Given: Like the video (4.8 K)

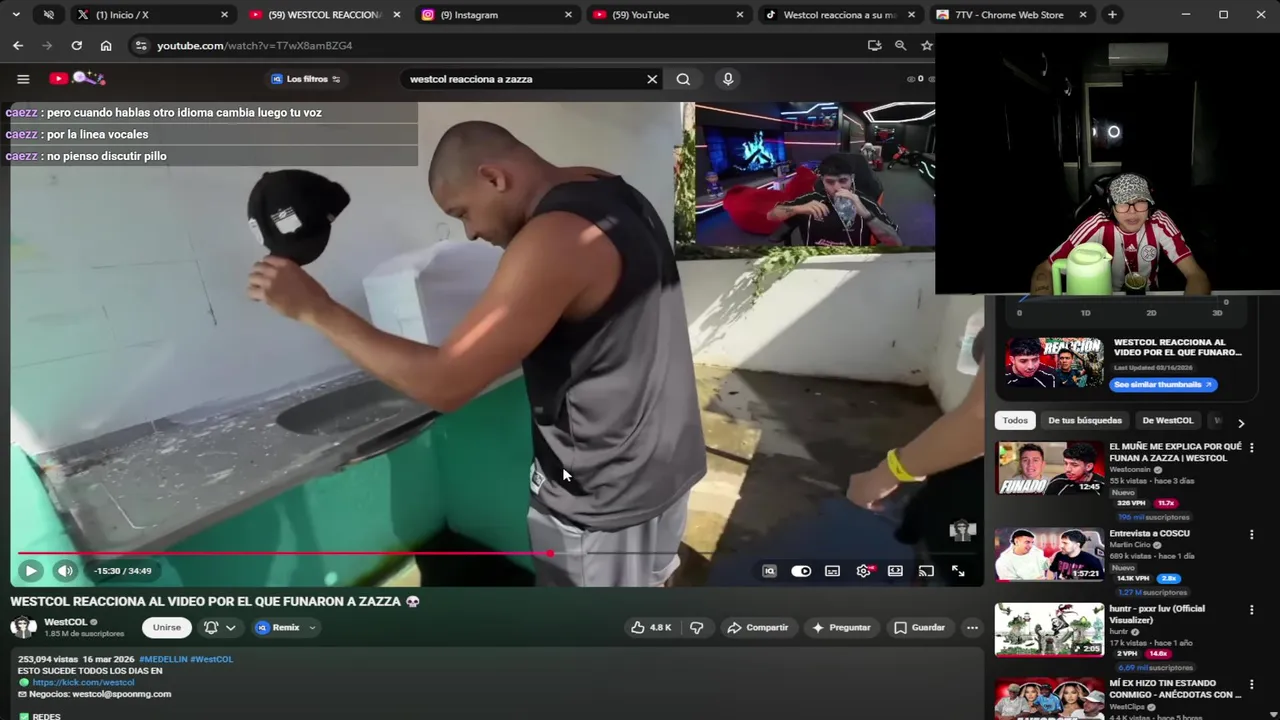Looking at the screenshot, I should [650, 628].
